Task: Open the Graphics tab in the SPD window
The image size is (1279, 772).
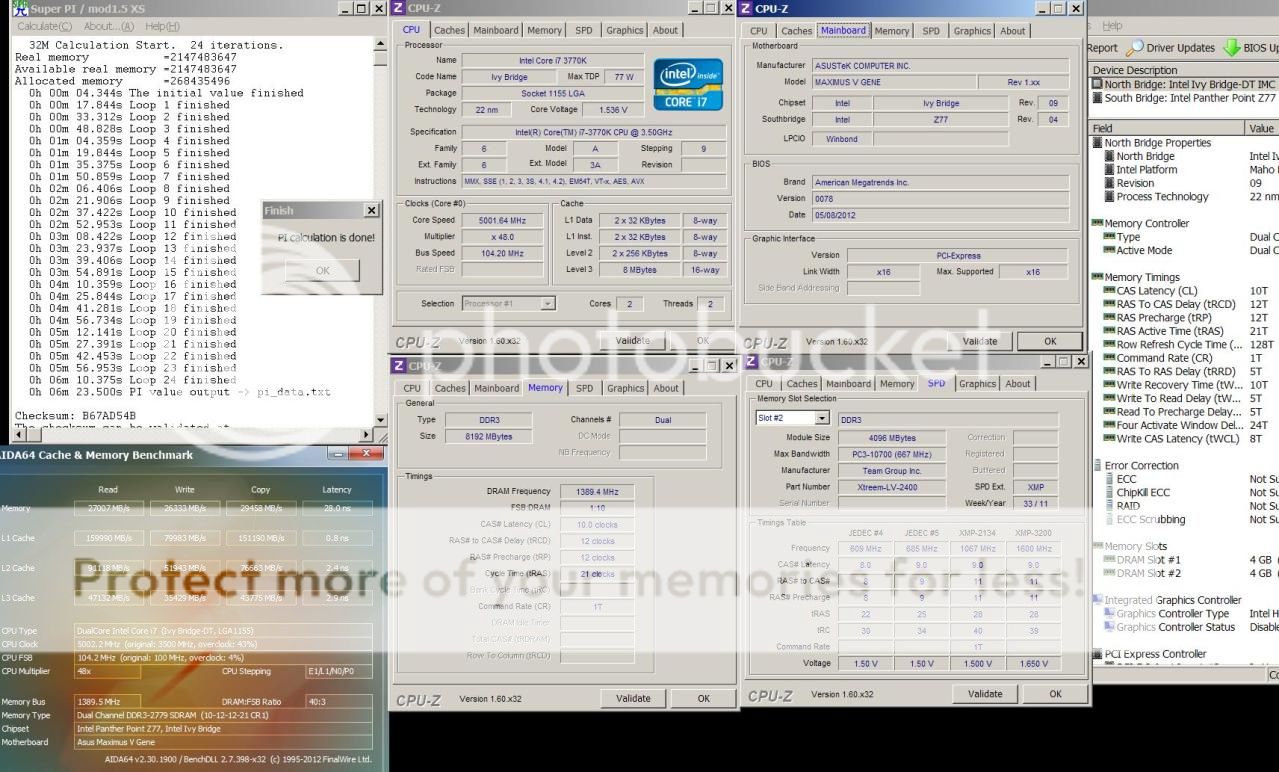Action: coord(977,383)
